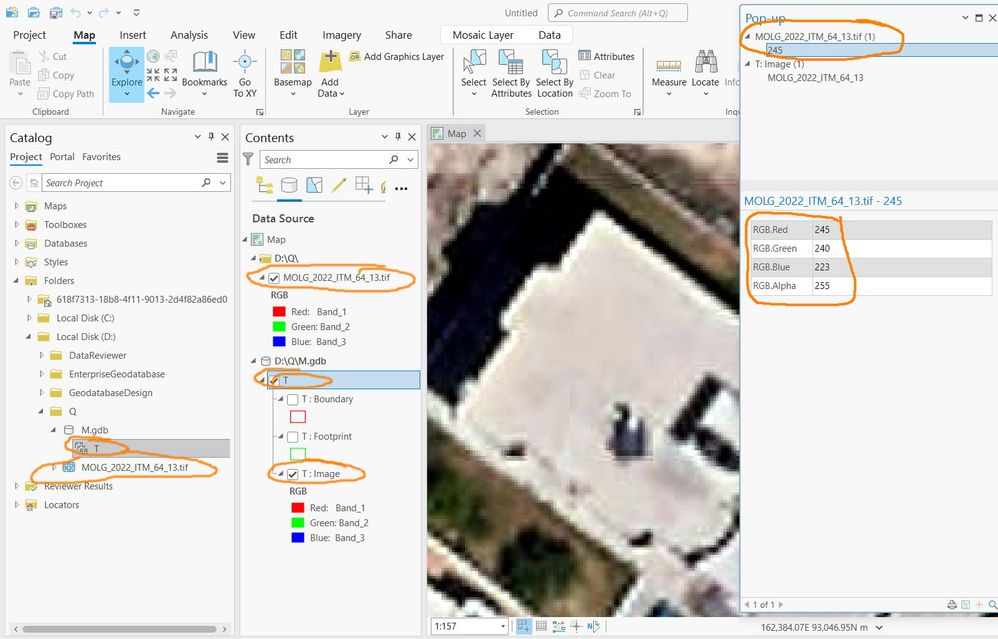This screenshot has height=639, width=998.
Task: Open the Basemap gallery
Action: (x=293, y=73)
